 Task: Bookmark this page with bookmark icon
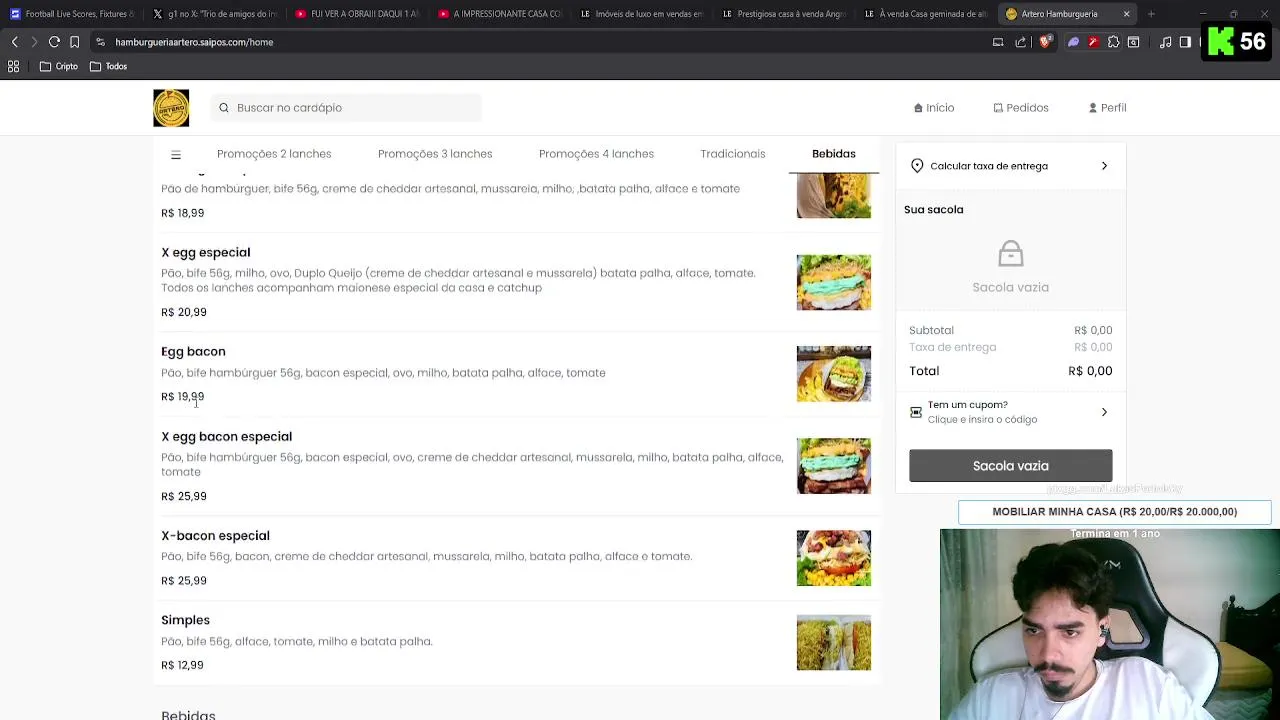click(74, 42)
